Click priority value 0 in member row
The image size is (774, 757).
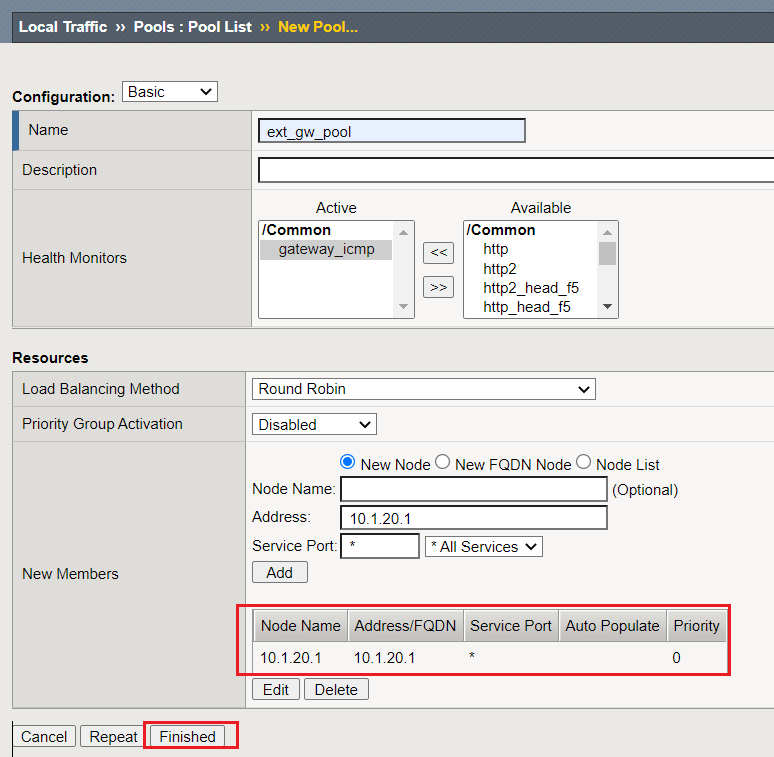[676, 658]
